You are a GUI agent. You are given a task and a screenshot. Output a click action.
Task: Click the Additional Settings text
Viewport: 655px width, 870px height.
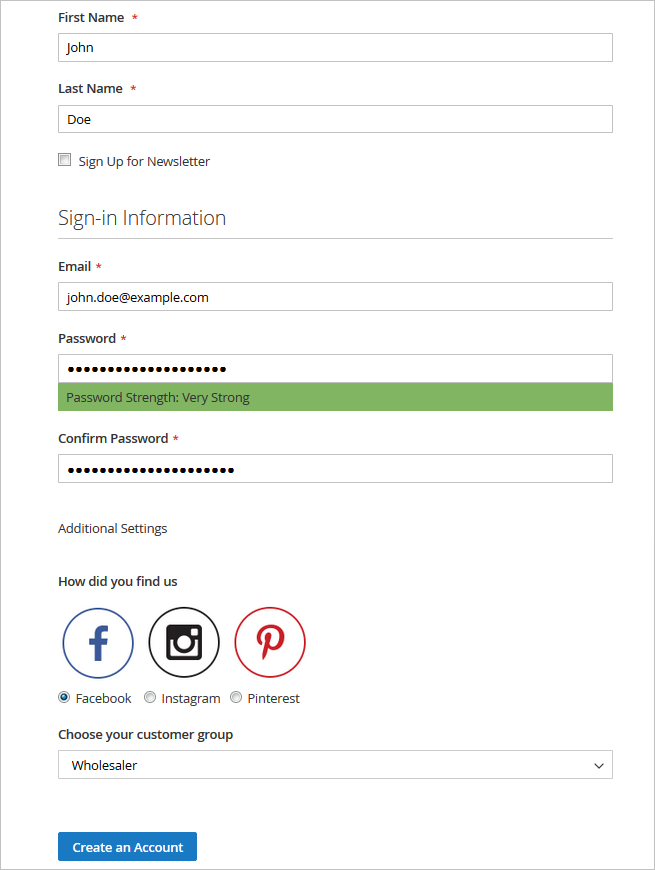tap(112, 528)
